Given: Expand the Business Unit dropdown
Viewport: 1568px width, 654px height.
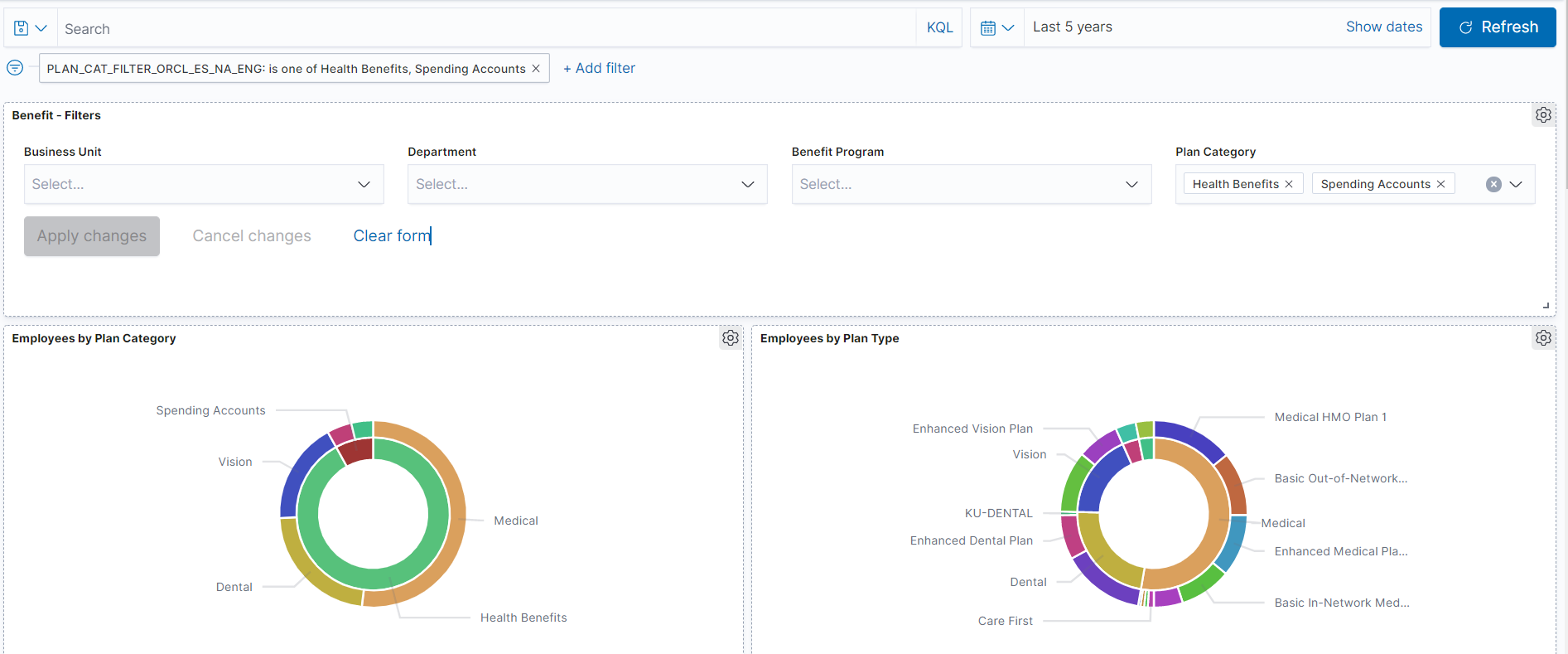Looking at the screenshot, I should click(x=204, y=184).
